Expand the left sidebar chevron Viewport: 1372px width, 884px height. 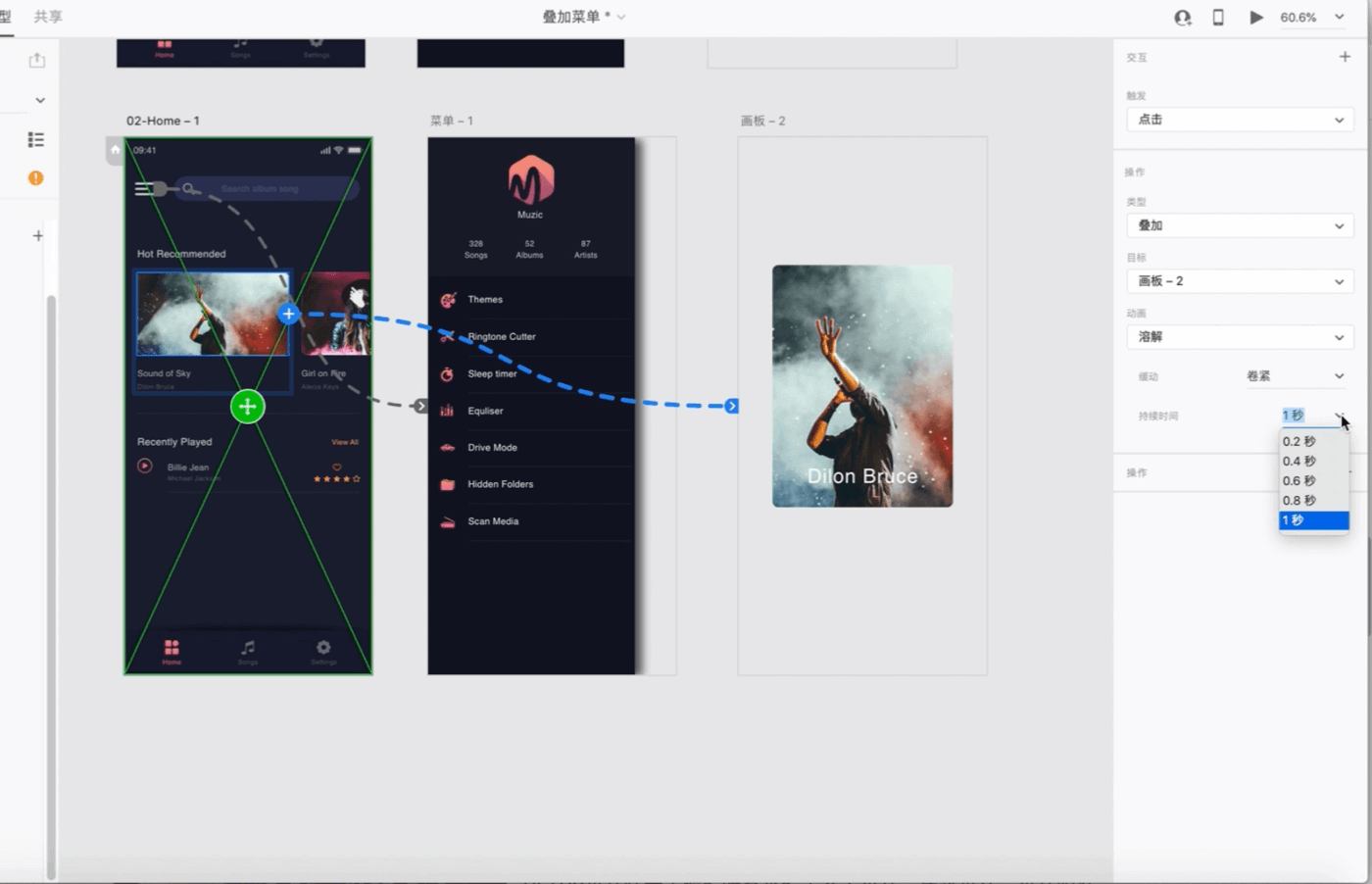(x=40, y=100)
